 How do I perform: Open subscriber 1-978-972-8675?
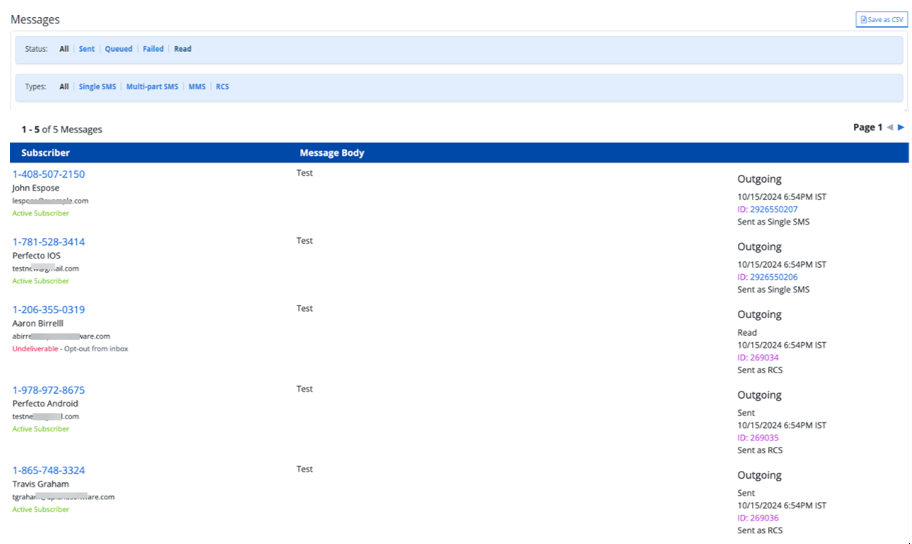[48, 390]
